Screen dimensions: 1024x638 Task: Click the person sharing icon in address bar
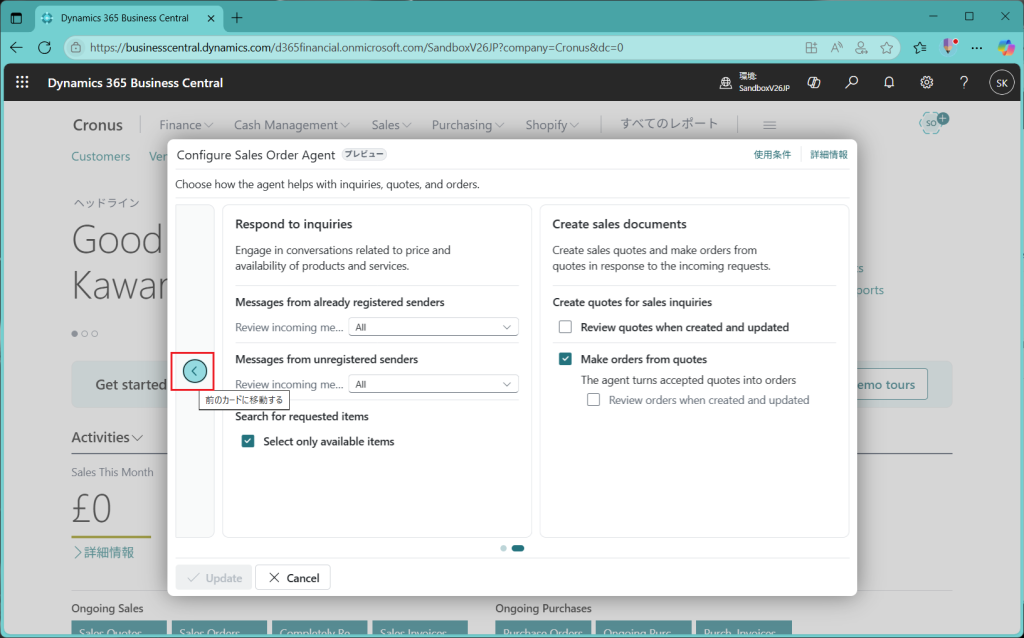pyautogui.click(x=861, y=48)
